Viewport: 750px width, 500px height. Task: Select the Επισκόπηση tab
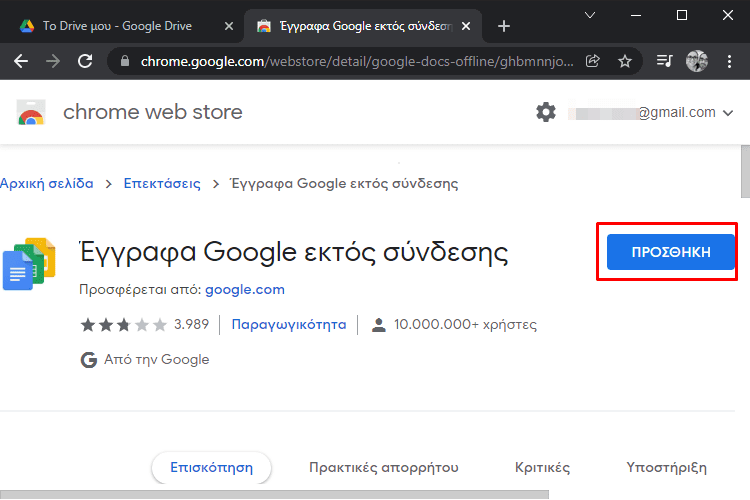211,467
